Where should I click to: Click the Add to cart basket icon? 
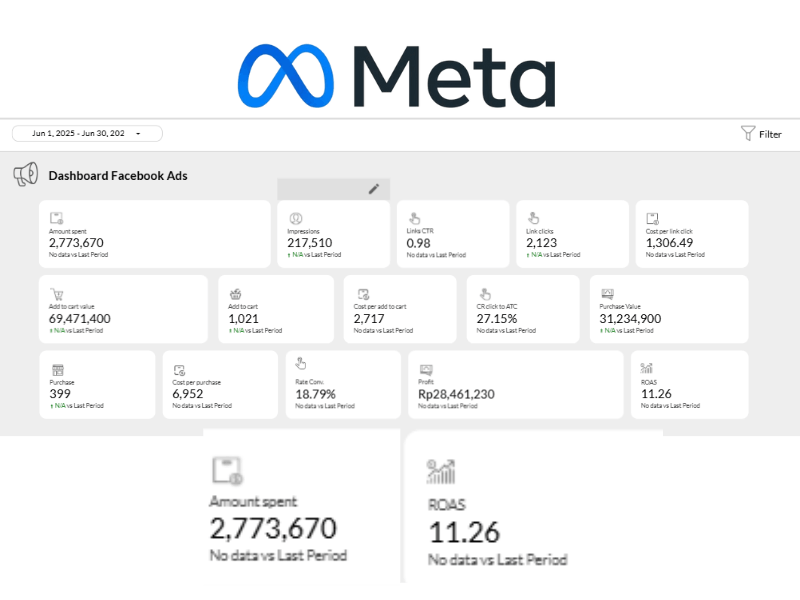pyautogui.click(x=235, y=294)
